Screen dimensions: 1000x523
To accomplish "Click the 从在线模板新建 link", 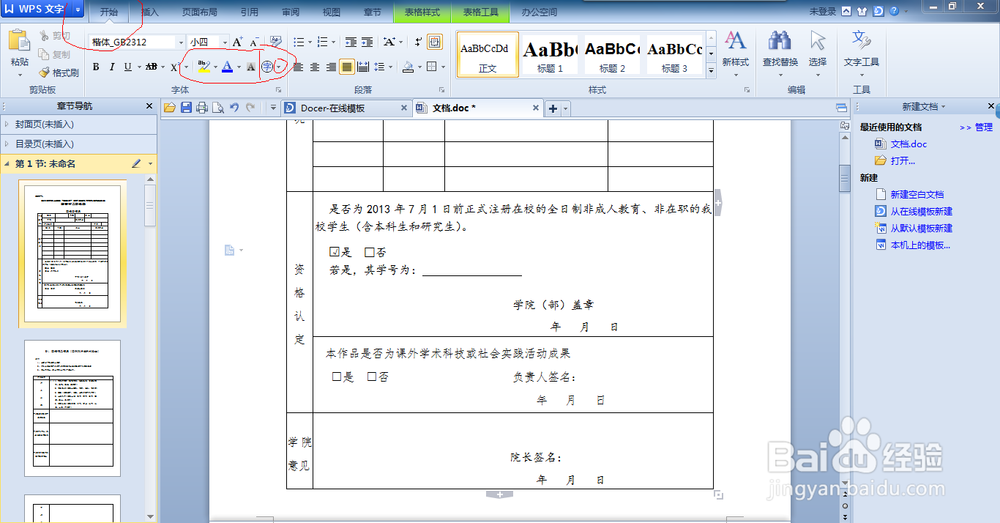I will tap(921, 211).
